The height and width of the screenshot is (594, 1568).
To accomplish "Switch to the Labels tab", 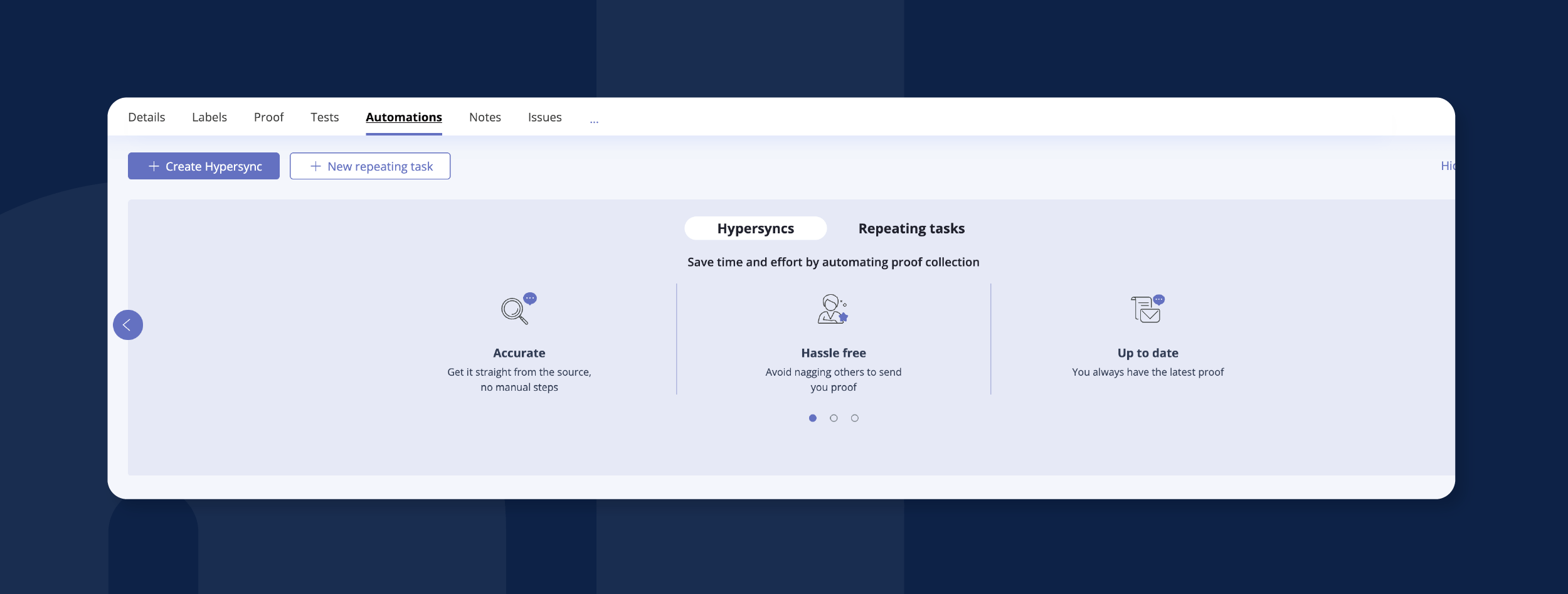I will coord(209,117).
